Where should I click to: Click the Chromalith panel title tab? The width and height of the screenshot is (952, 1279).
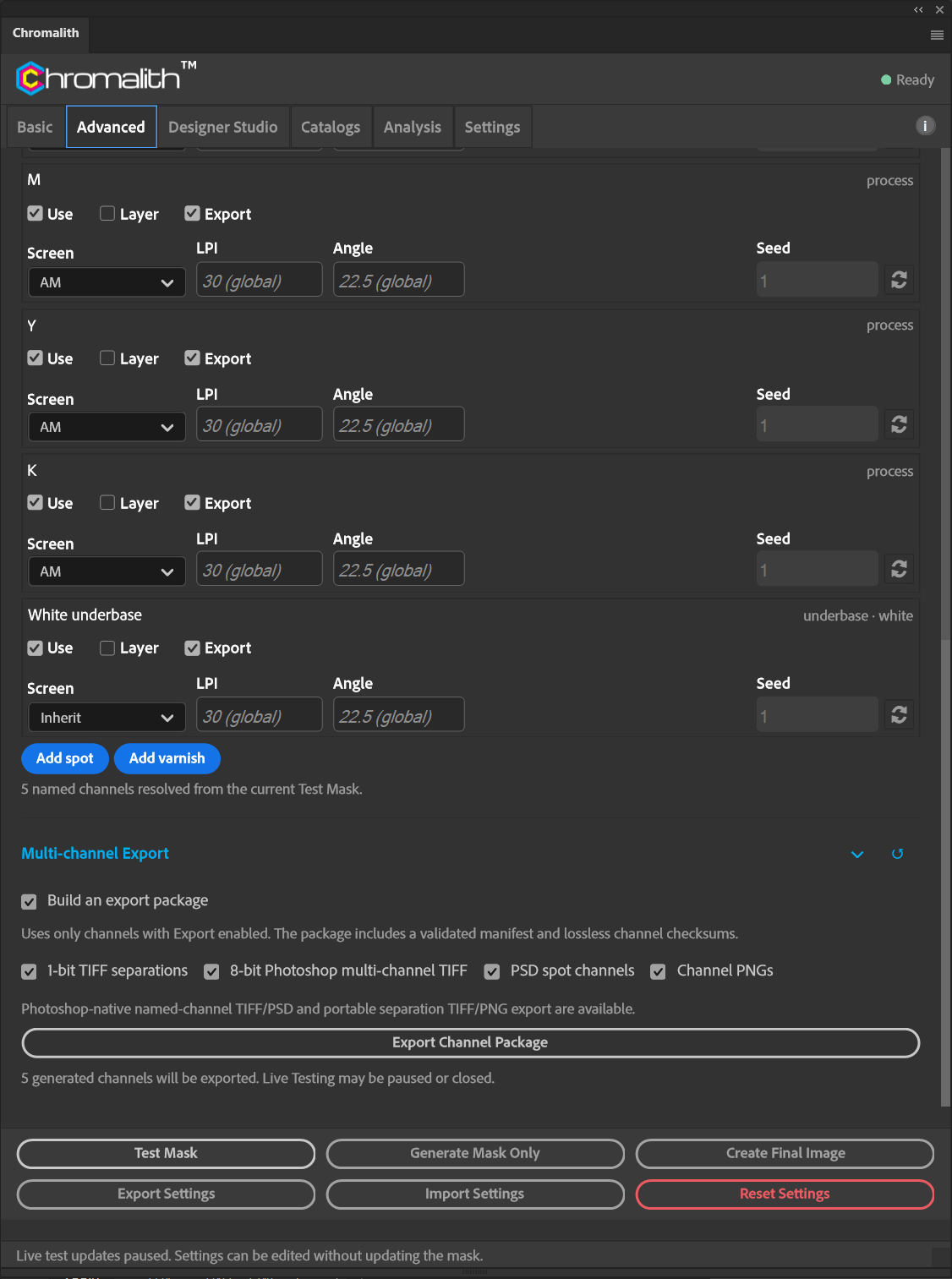(x=46, y=33)
